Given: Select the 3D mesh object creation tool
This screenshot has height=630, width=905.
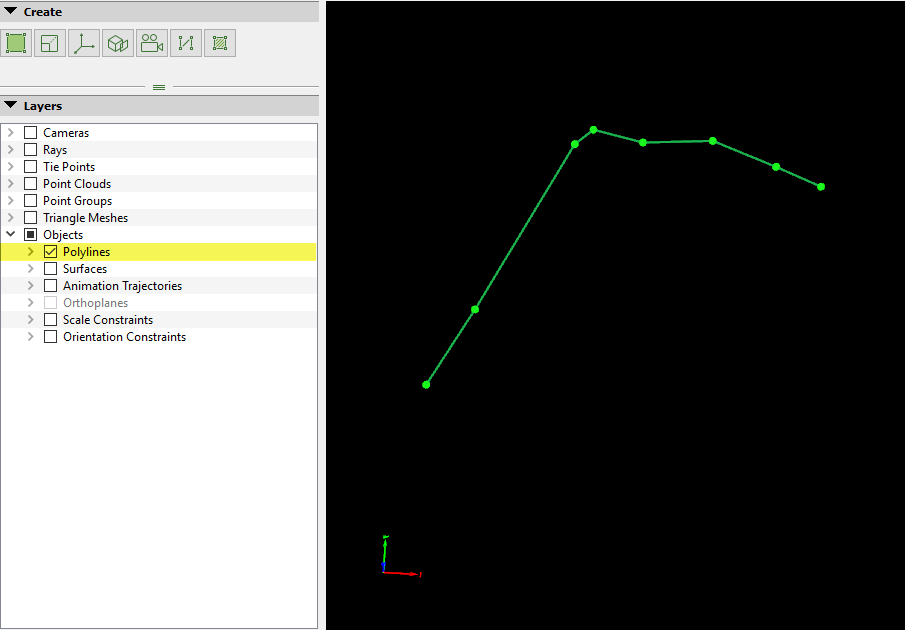Looking at the screenshot, I should [117, 43].
